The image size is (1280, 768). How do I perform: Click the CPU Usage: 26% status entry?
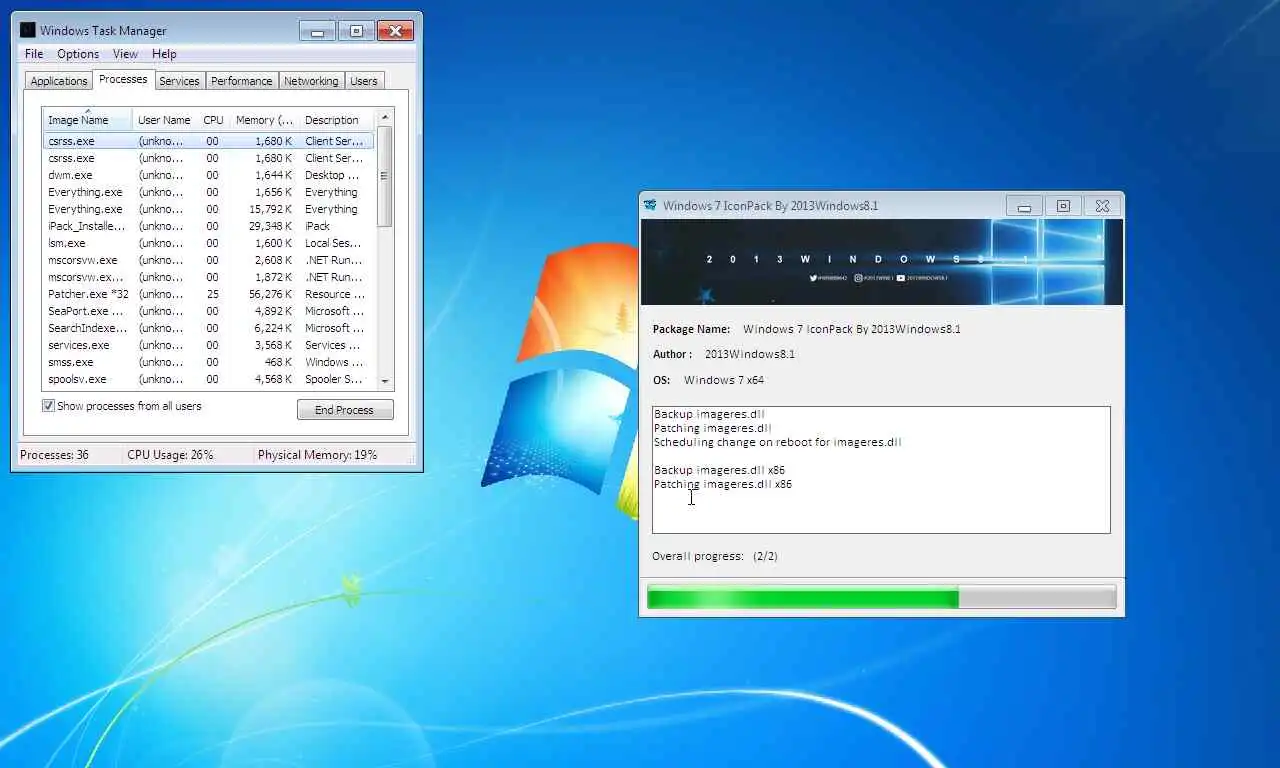(170, 455)
